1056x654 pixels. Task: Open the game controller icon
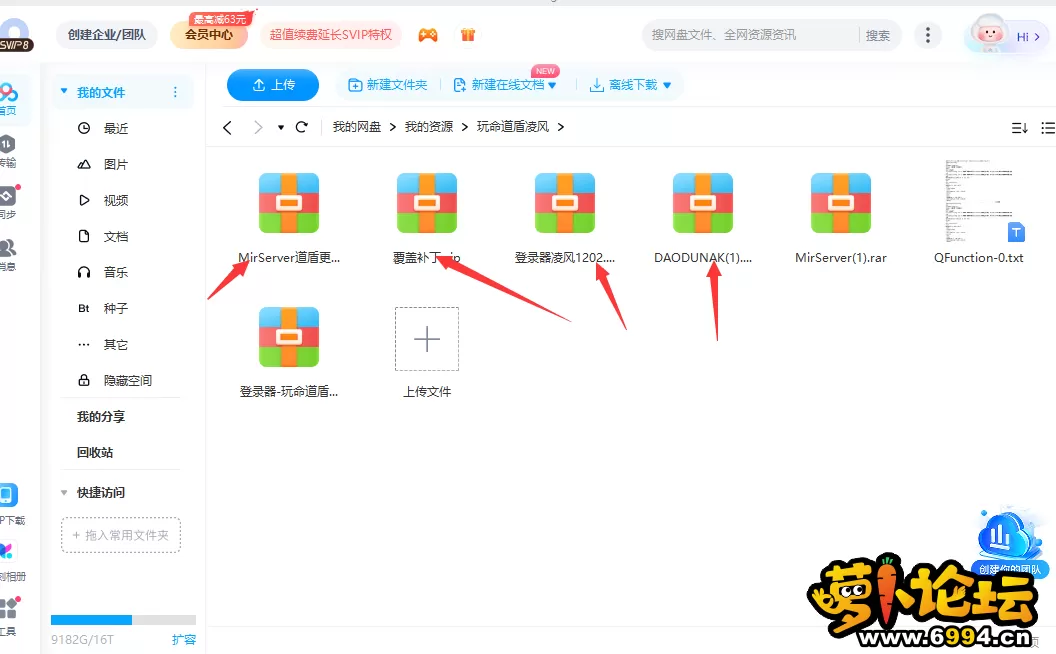428,34
